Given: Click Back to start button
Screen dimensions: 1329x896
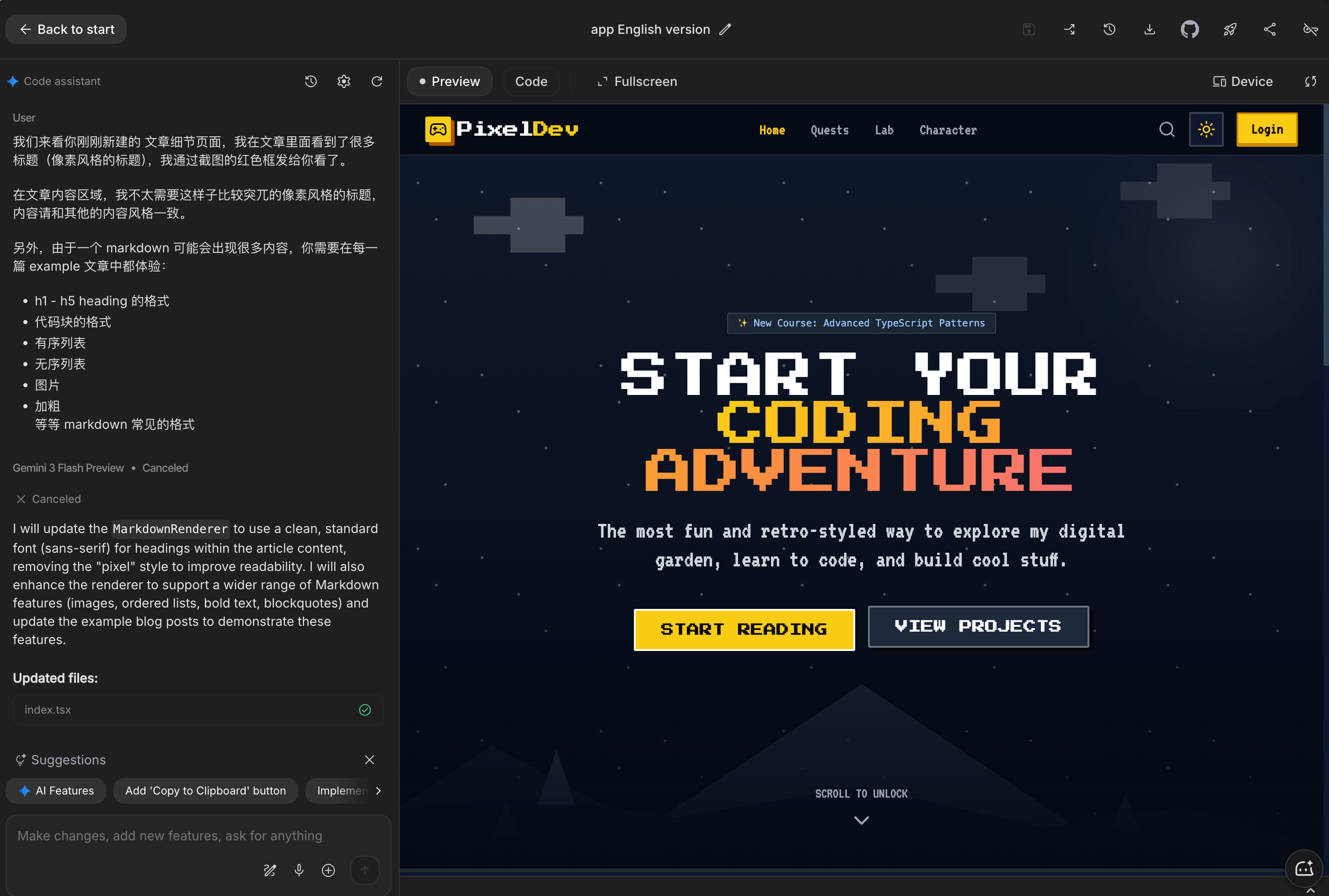Looking at the screenshot, I should [66, 29].
